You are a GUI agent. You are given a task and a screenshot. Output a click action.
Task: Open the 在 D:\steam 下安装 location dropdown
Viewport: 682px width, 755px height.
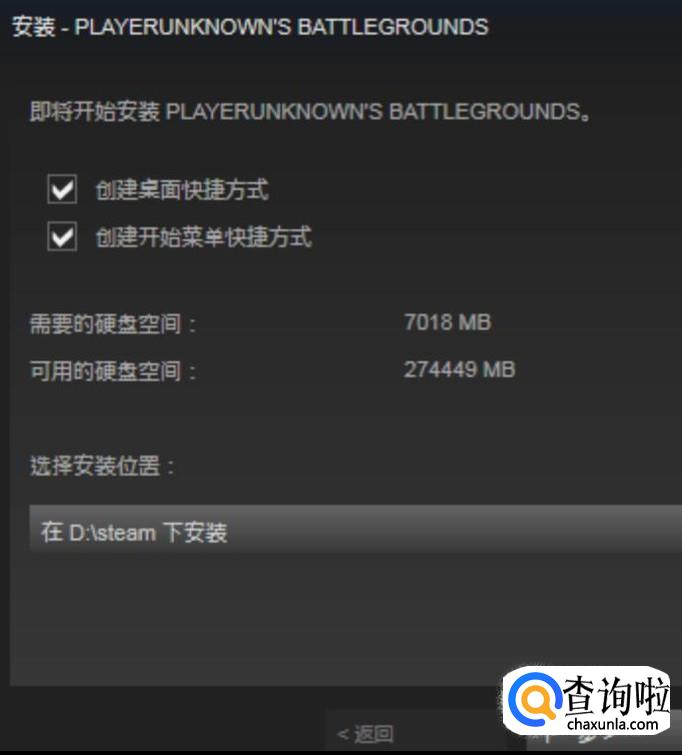355,532
